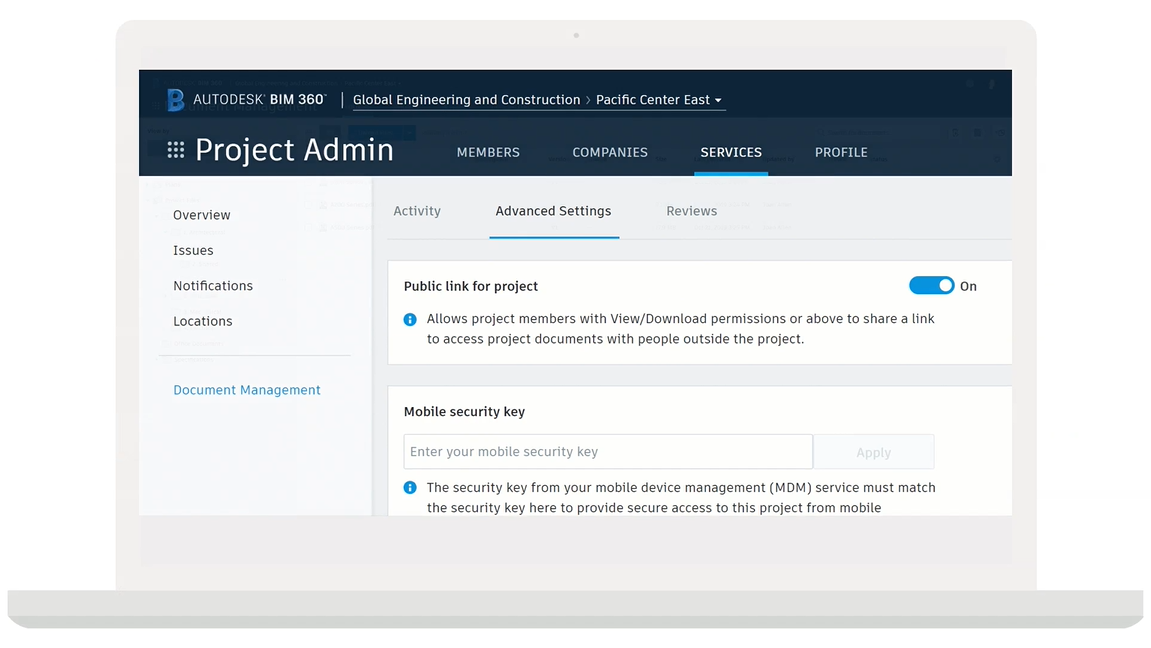This screenshot has height=648, width=1151.
Task: Go to the Members tab
Action: tap(488, 152)
